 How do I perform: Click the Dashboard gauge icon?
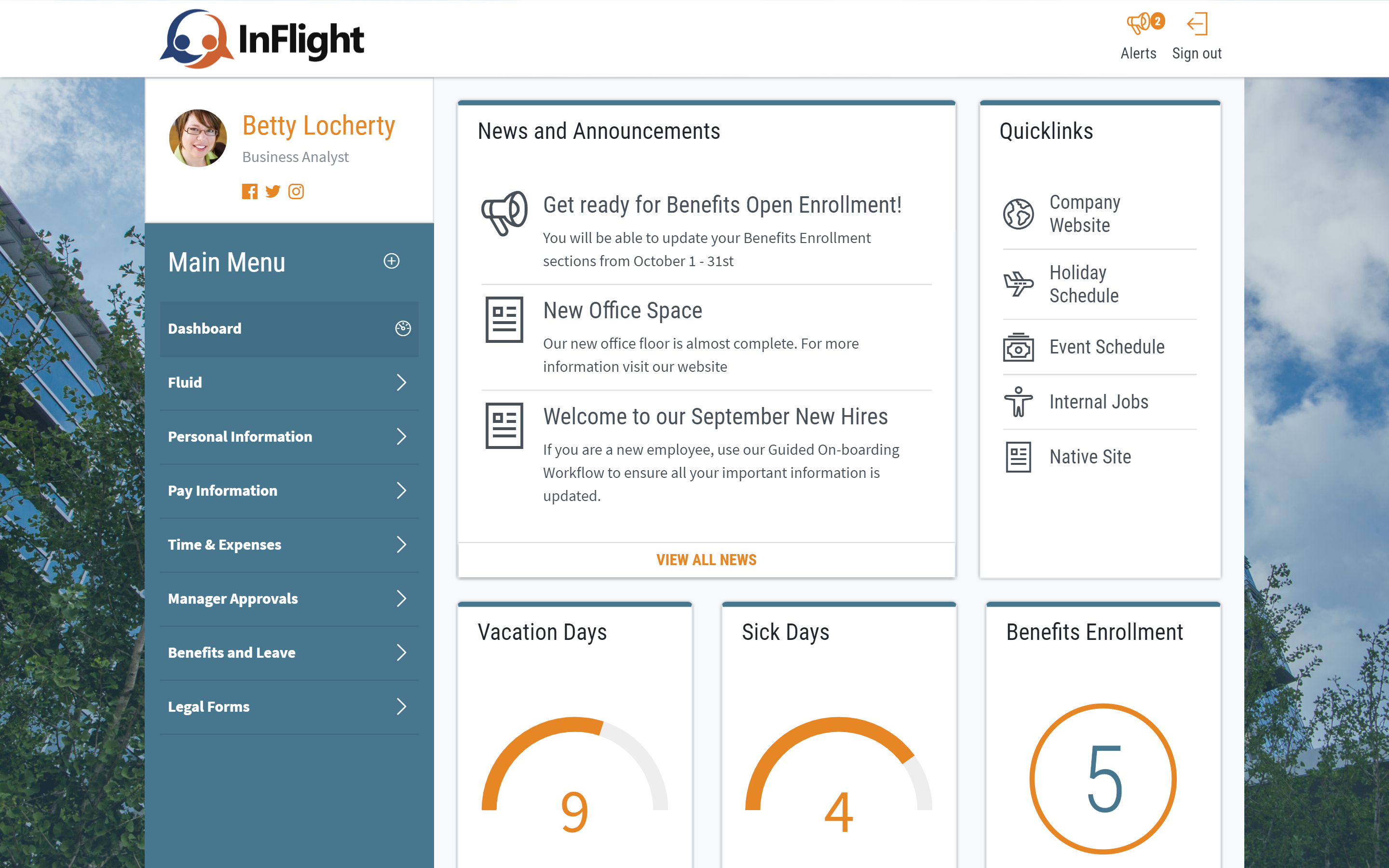(403, 328)
